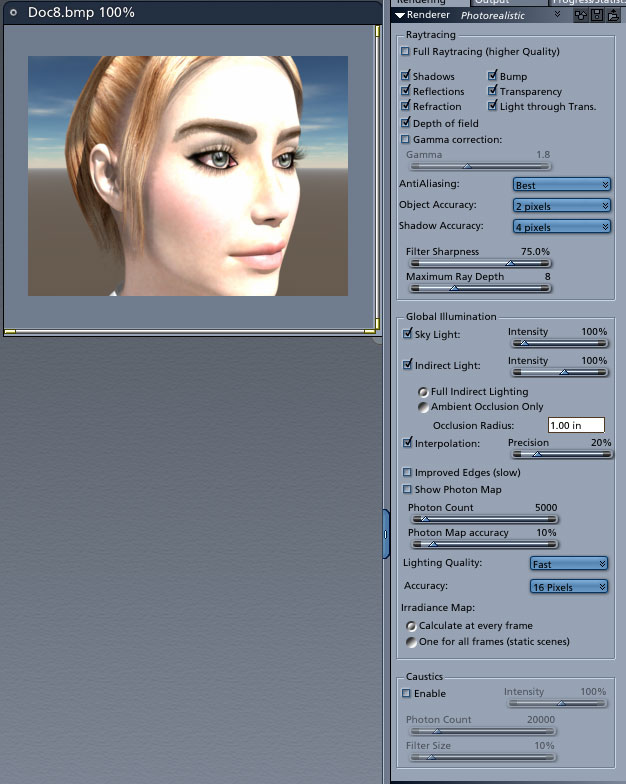This screenshot has width=626, height=784.
Task: Click the Irradiance Map label
Action: point(438,608)
